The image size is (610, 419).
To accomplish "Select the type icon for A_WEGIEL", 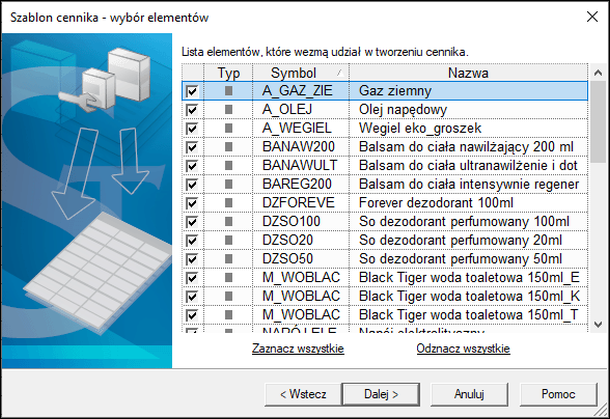I will (229, 128).
